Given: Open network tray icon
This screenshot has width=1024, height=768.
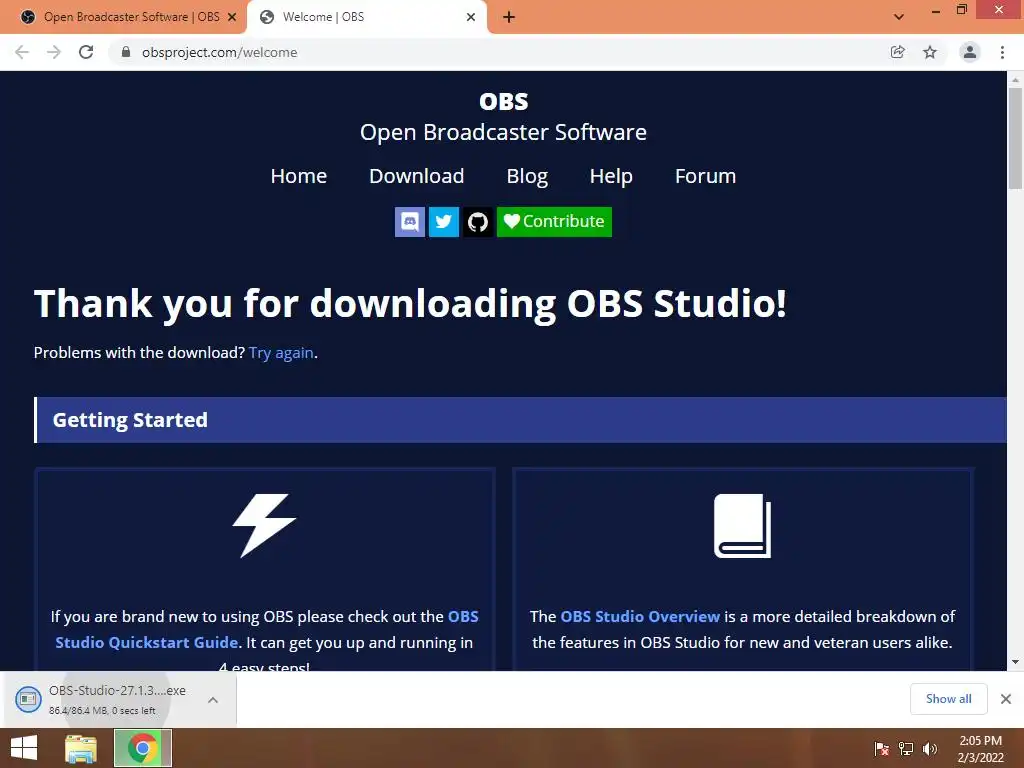Looking at the screenshot, I should tap(906, 748).
